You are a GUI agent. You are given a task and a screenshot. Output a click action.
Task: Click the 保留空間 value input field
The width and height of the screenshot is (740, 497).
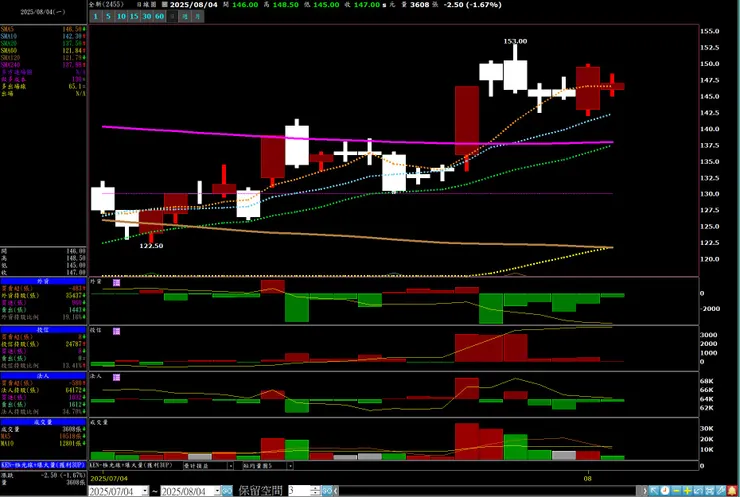(299, 491)
